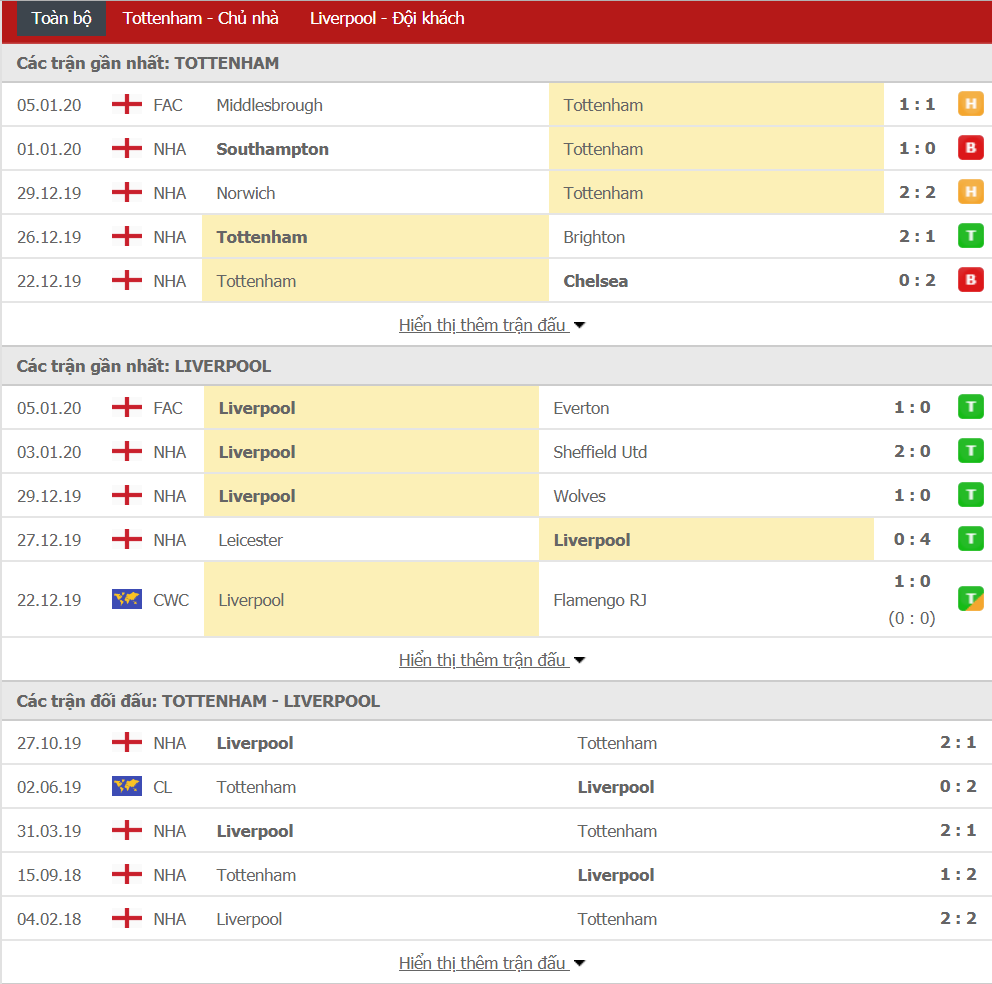The width and height of the screenshot is (992, 984).
Task: Click England flag icon on Middlesbrough row
Action: tap(126, 104)
